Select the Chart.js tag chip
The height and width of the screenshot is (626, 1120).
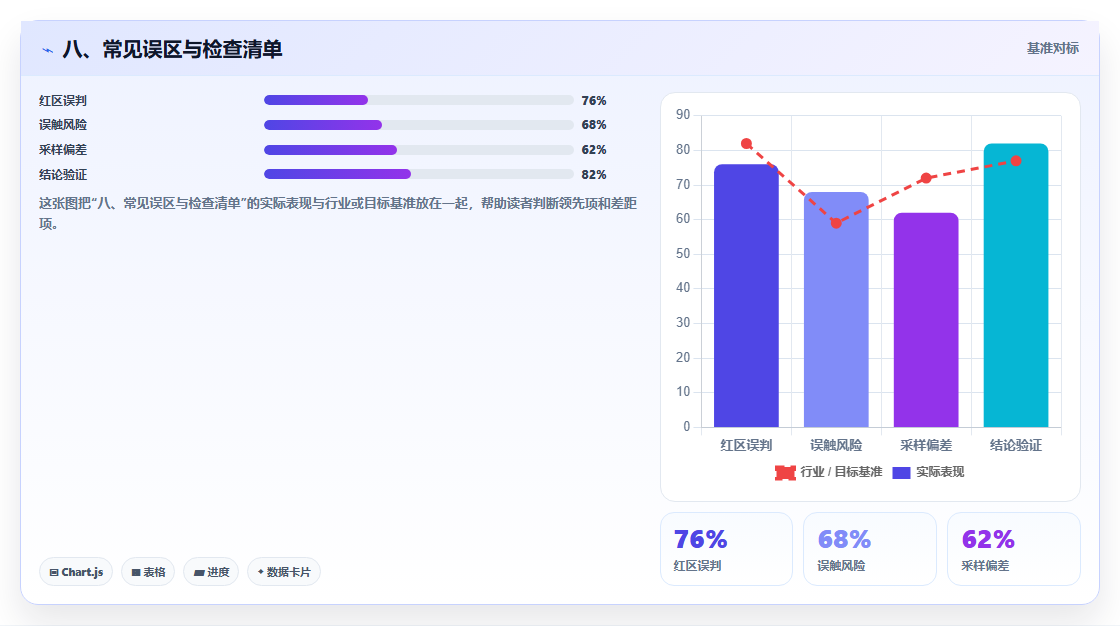pos(76,572)
